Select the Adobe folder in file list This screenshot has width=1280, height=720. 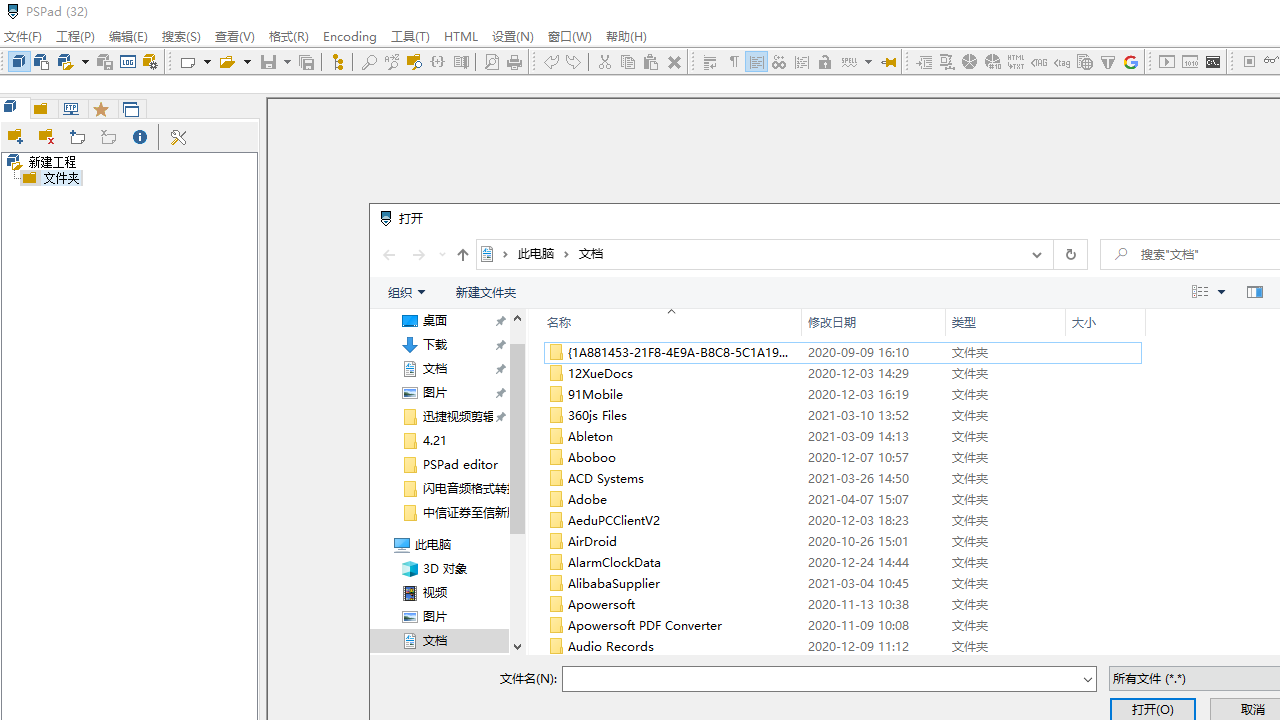(x=587, y=499)
